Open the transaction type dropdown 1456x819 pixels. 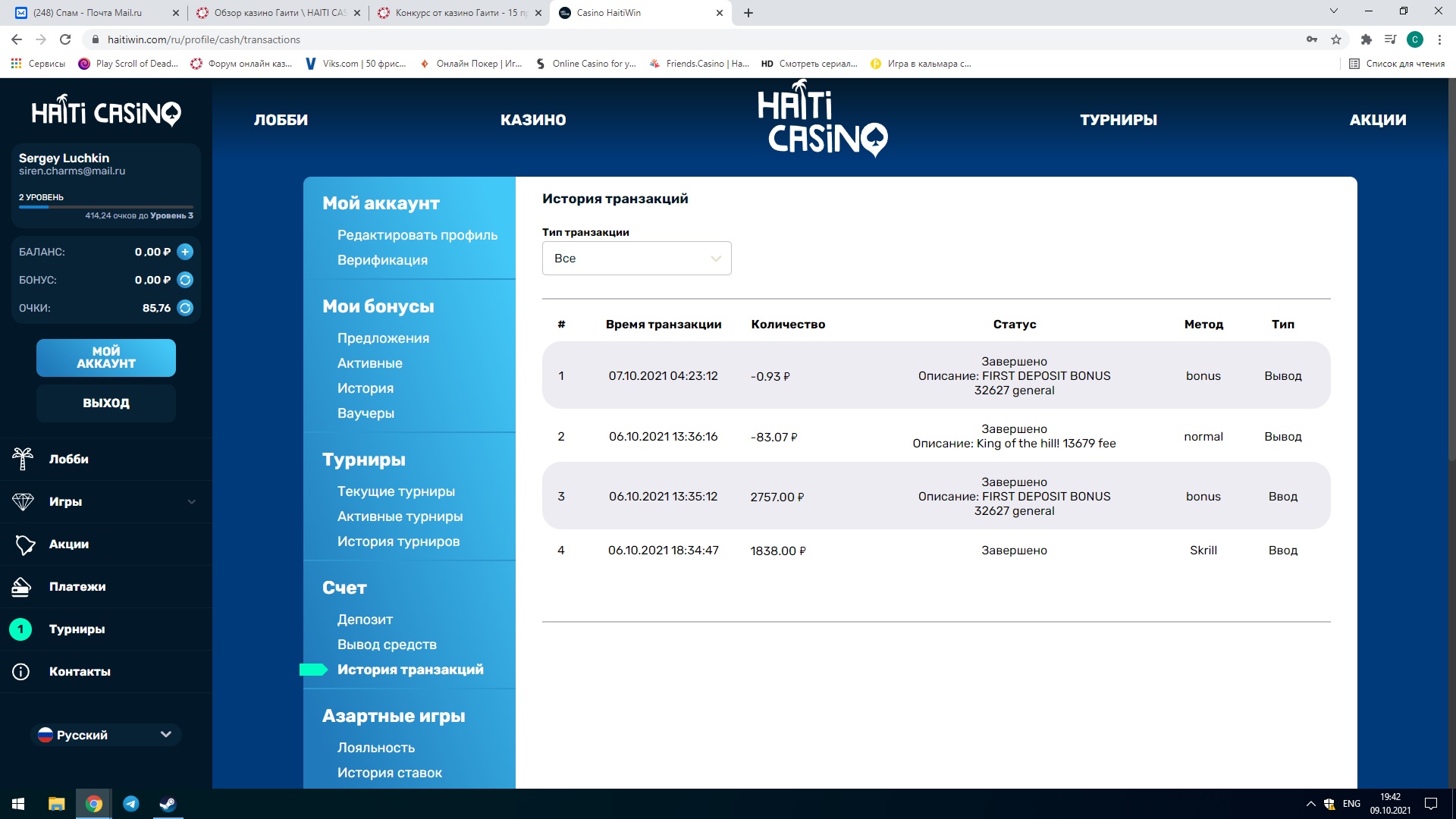(x=636, y=259)
